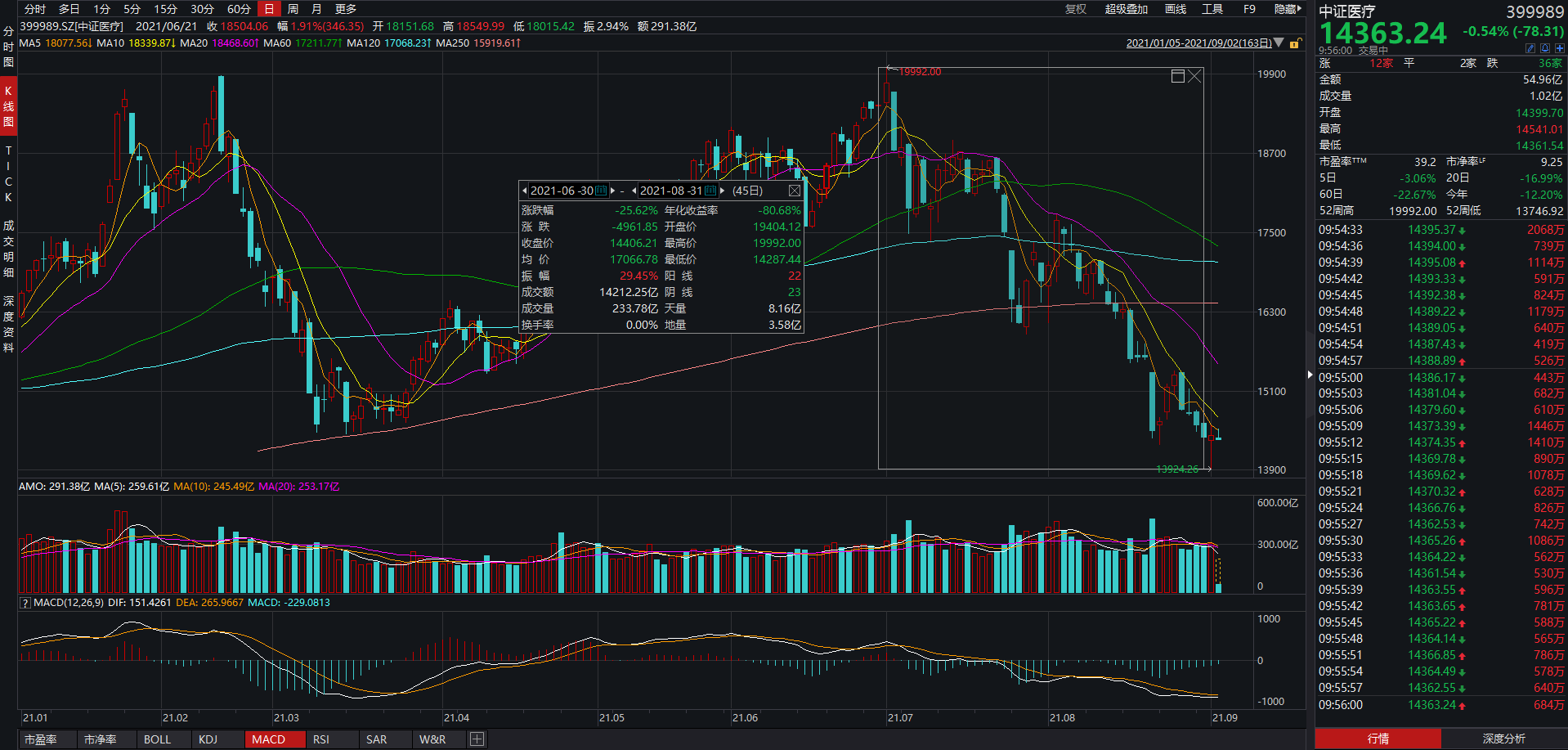Step the end date 2021-08-31 backward
Viewport: 1568px width, 750px height.
pos(634,191)
